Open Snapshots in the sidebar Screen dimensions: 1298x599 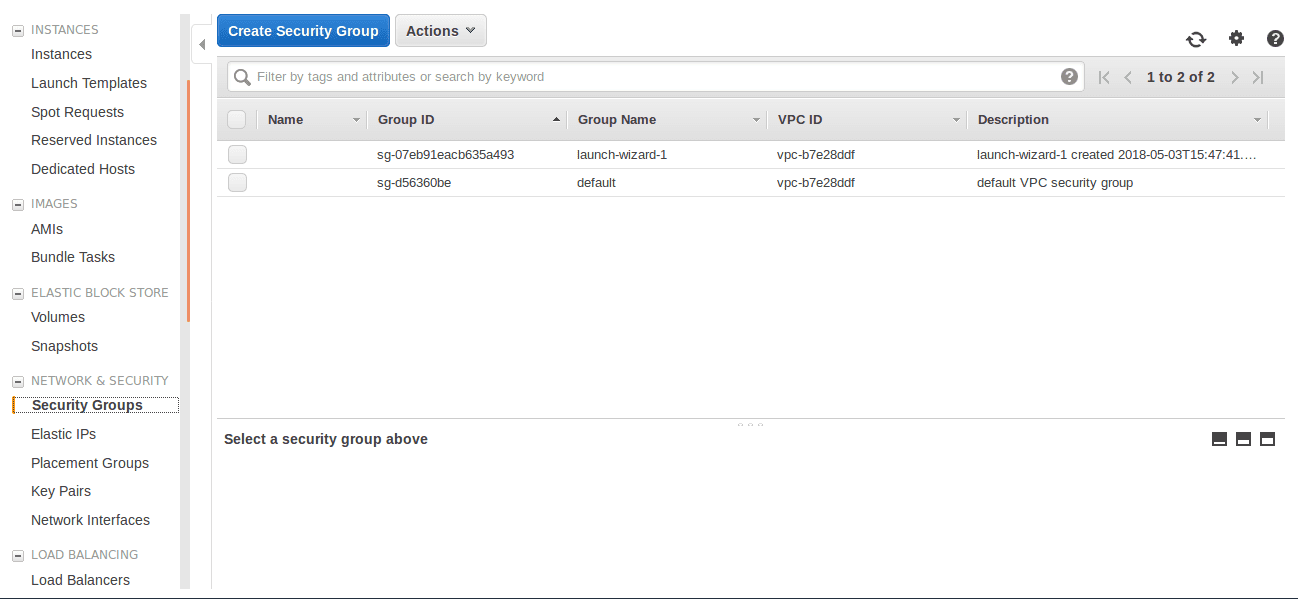click(x=64, y=346)
